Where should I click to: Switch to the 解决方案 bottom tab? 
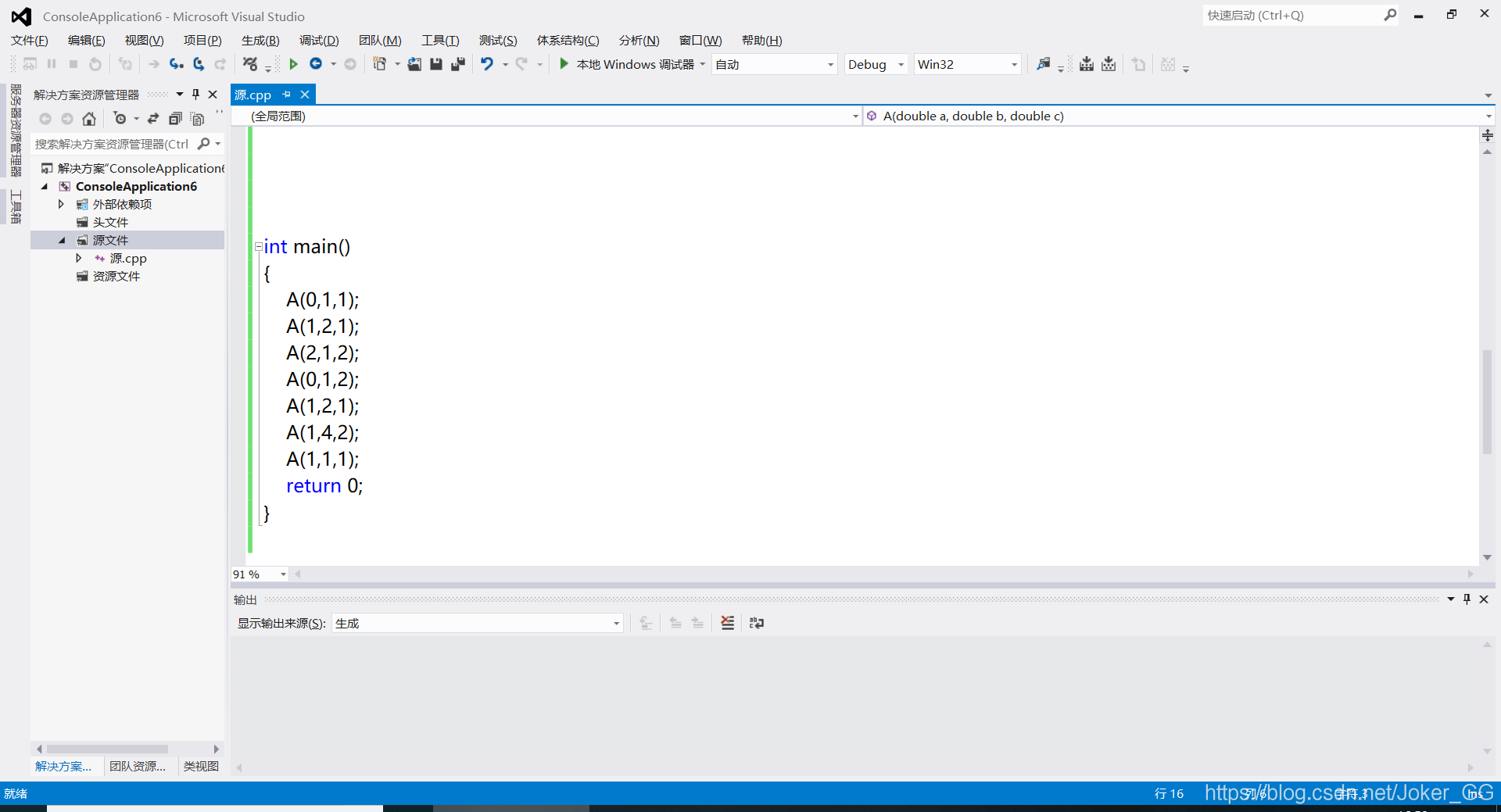coord(63,766)
